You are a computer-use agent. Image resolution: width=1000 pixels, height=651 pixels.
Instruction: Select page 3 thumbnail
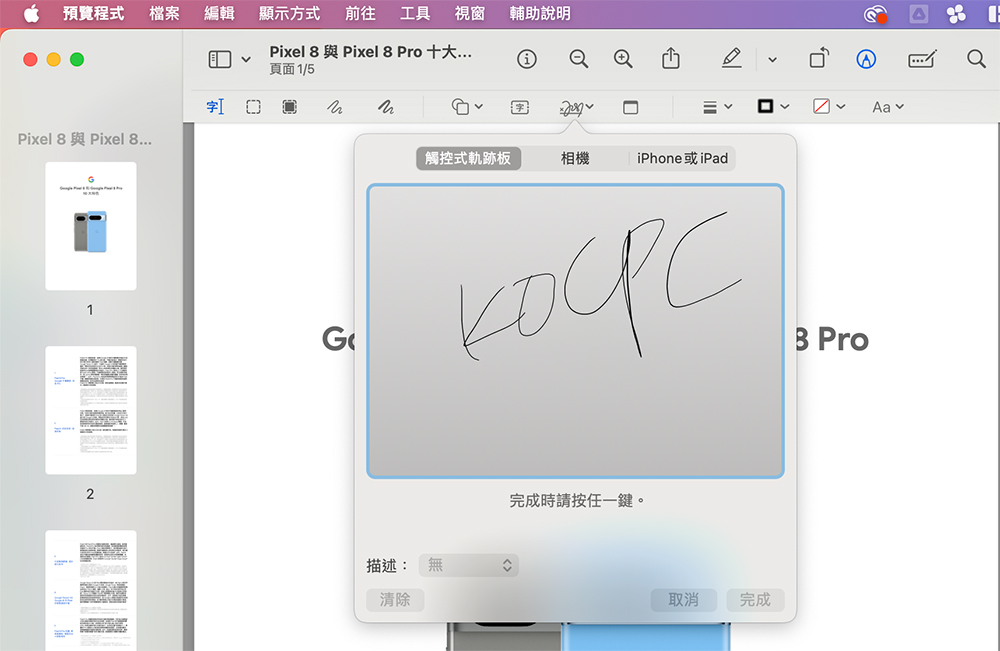91,590
